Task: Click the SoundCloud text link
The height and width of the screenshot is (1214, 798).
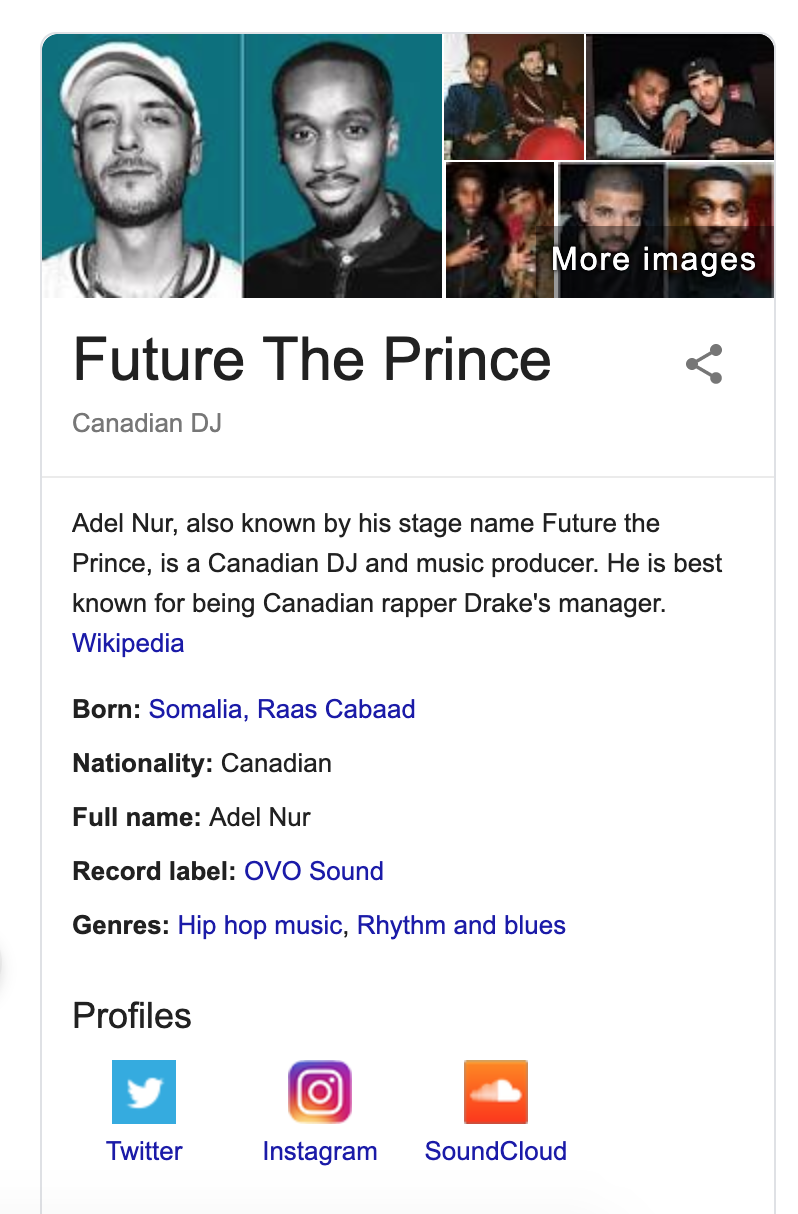Action: click(x=496, y=1151)
